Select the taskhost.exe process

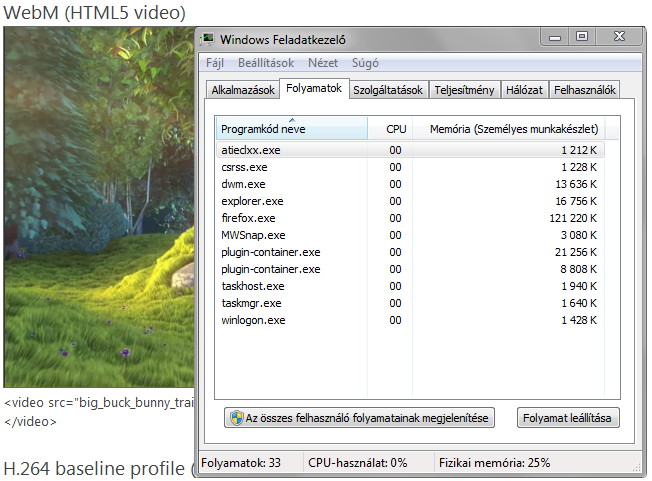click(410, 286)
